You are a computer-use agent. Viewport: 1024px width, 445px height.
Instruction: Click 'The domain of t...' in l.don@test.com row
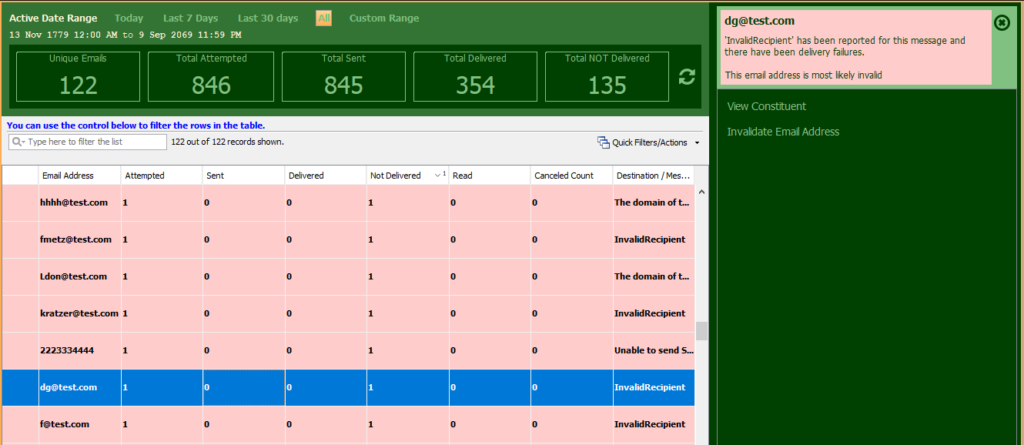(653, 276)
